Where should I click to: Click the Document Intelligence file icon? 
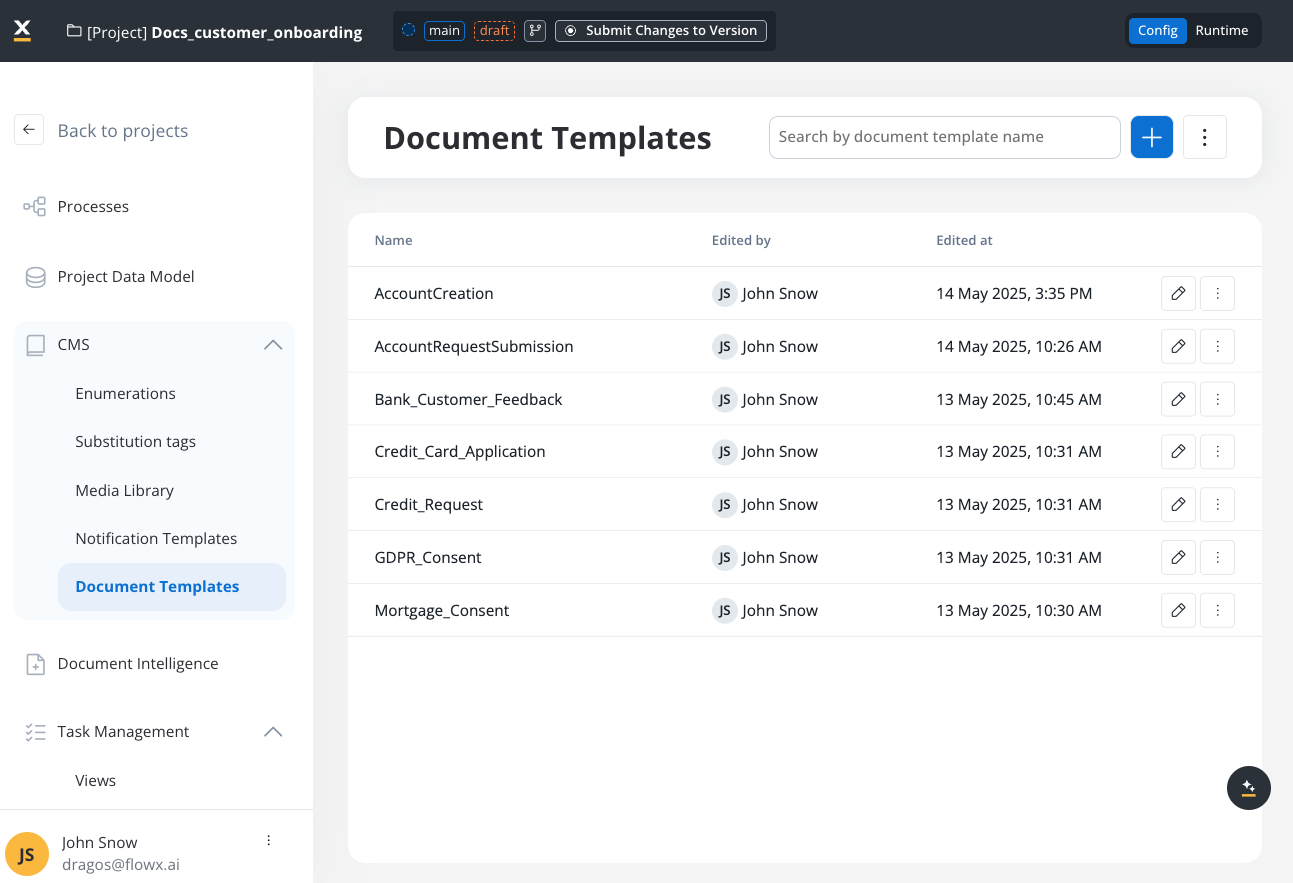pos(35,664)
